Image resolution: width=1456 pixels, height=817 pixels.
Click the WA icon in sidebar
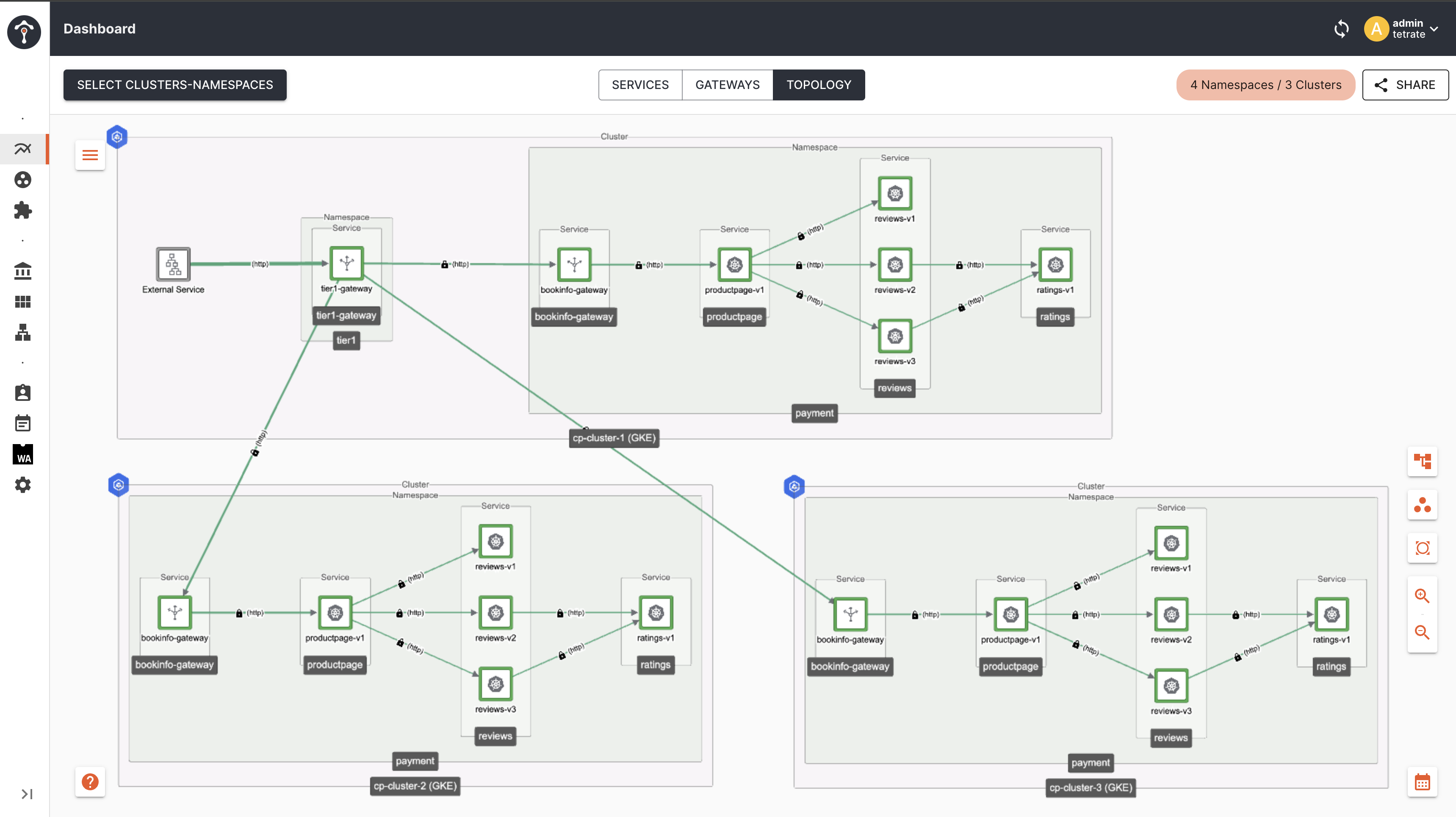tap(22, 454)
